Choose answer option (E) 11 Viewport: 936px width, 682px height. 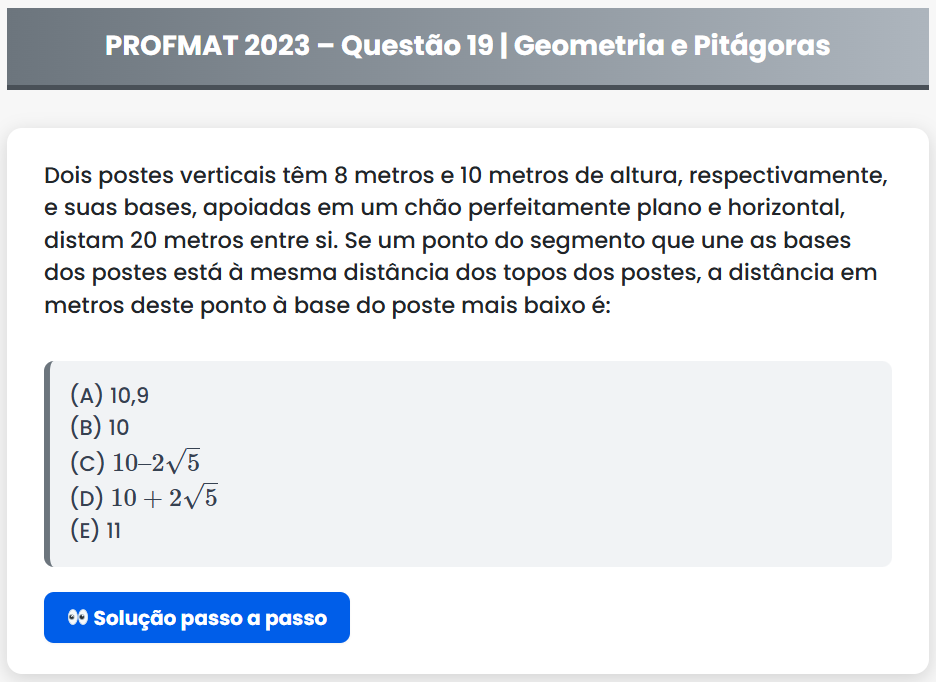96,530
